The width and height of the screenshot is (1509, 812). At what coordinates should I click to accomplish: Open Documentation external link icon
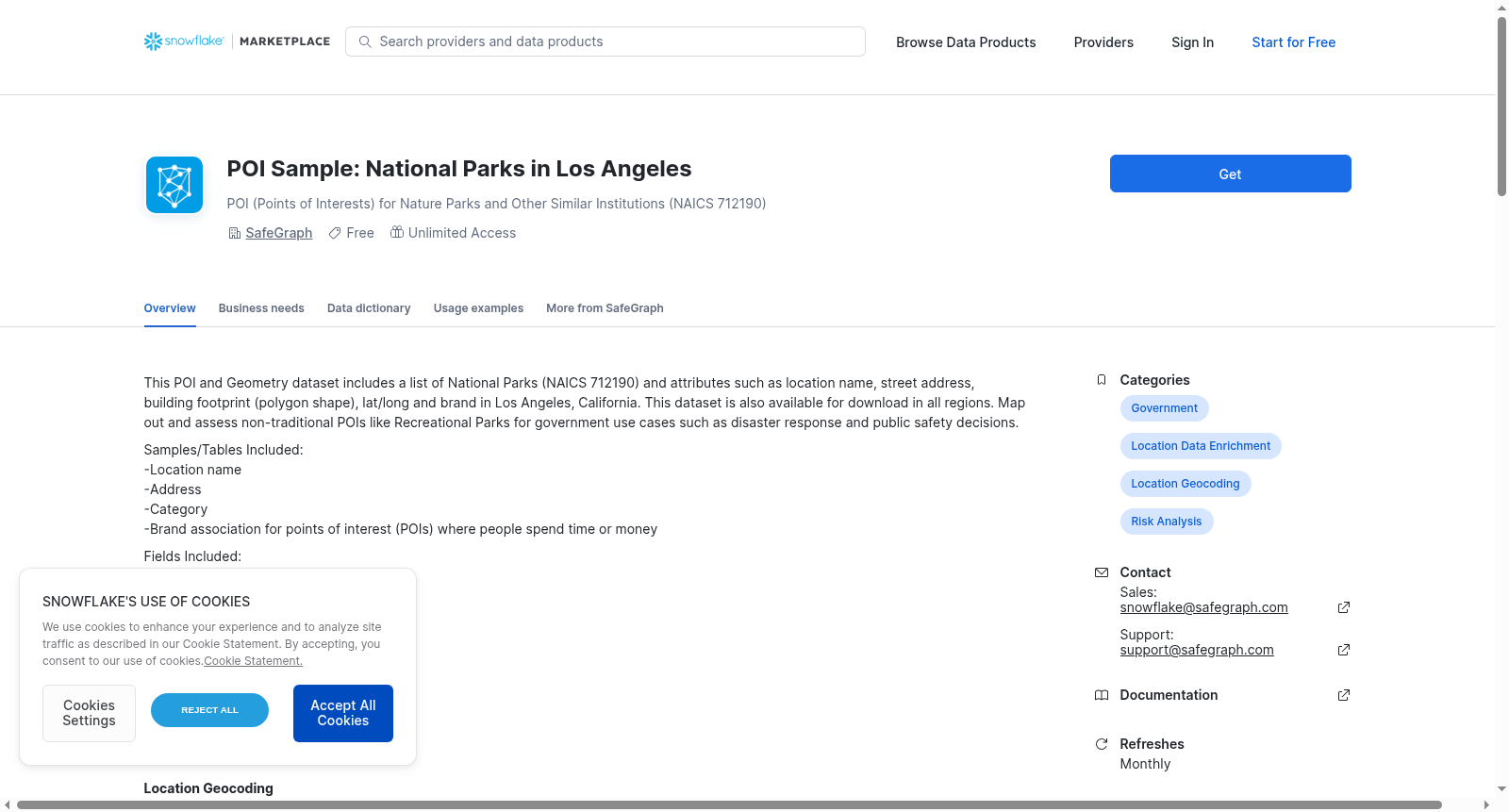pyautogui.click(x=1344, y=695)
